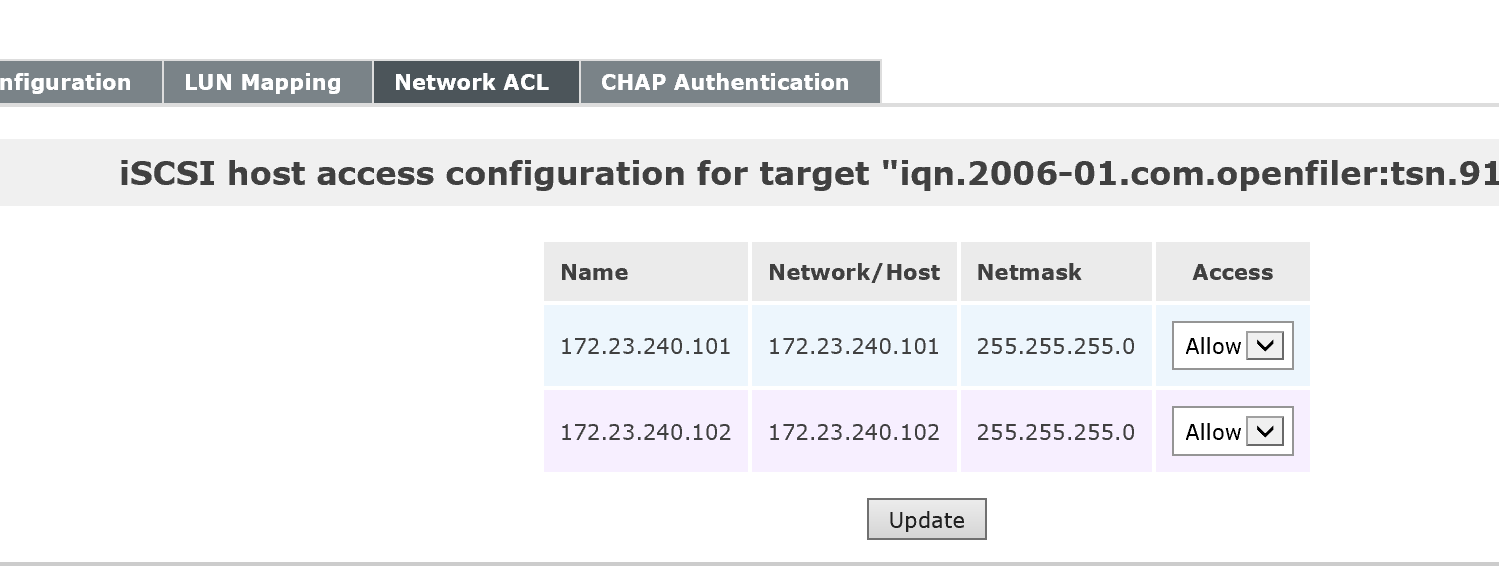Viewport: 1499px width, 585px height.
Task: Open the LUN Mapping tab
Action: click(262, 82)
